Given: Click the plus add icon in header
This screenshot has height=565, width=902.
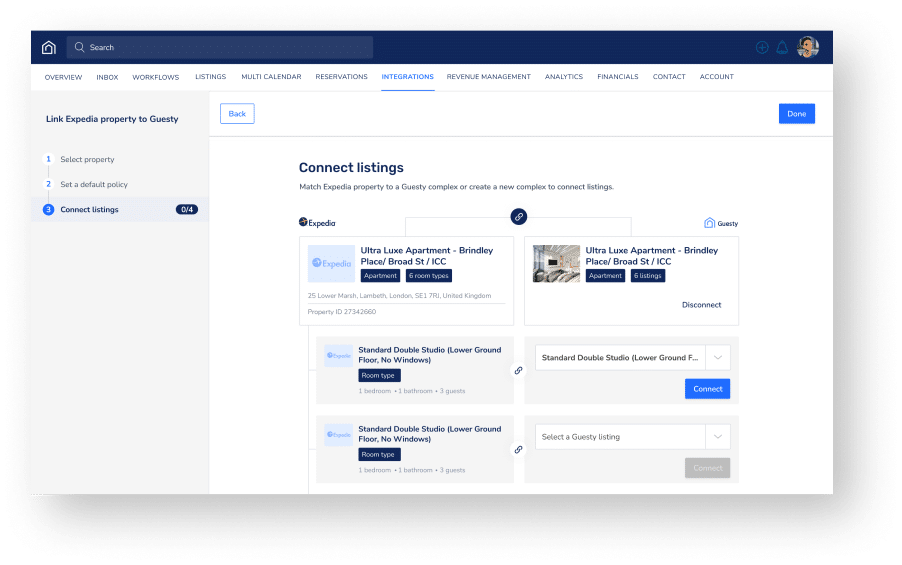Looking at the screenshot, I should 762,48.
